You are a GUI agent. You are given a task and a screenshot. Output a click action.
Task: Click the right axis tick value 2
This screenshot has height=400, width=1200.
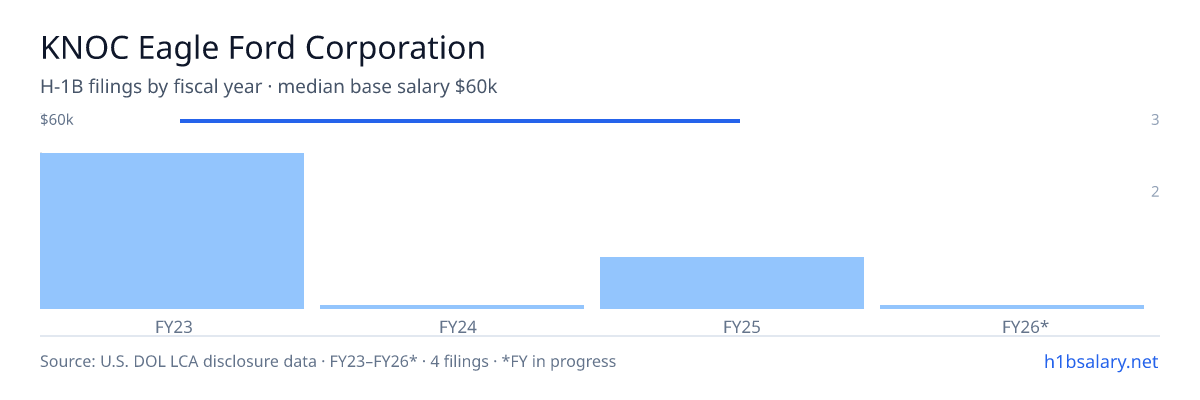[1155, 192]
